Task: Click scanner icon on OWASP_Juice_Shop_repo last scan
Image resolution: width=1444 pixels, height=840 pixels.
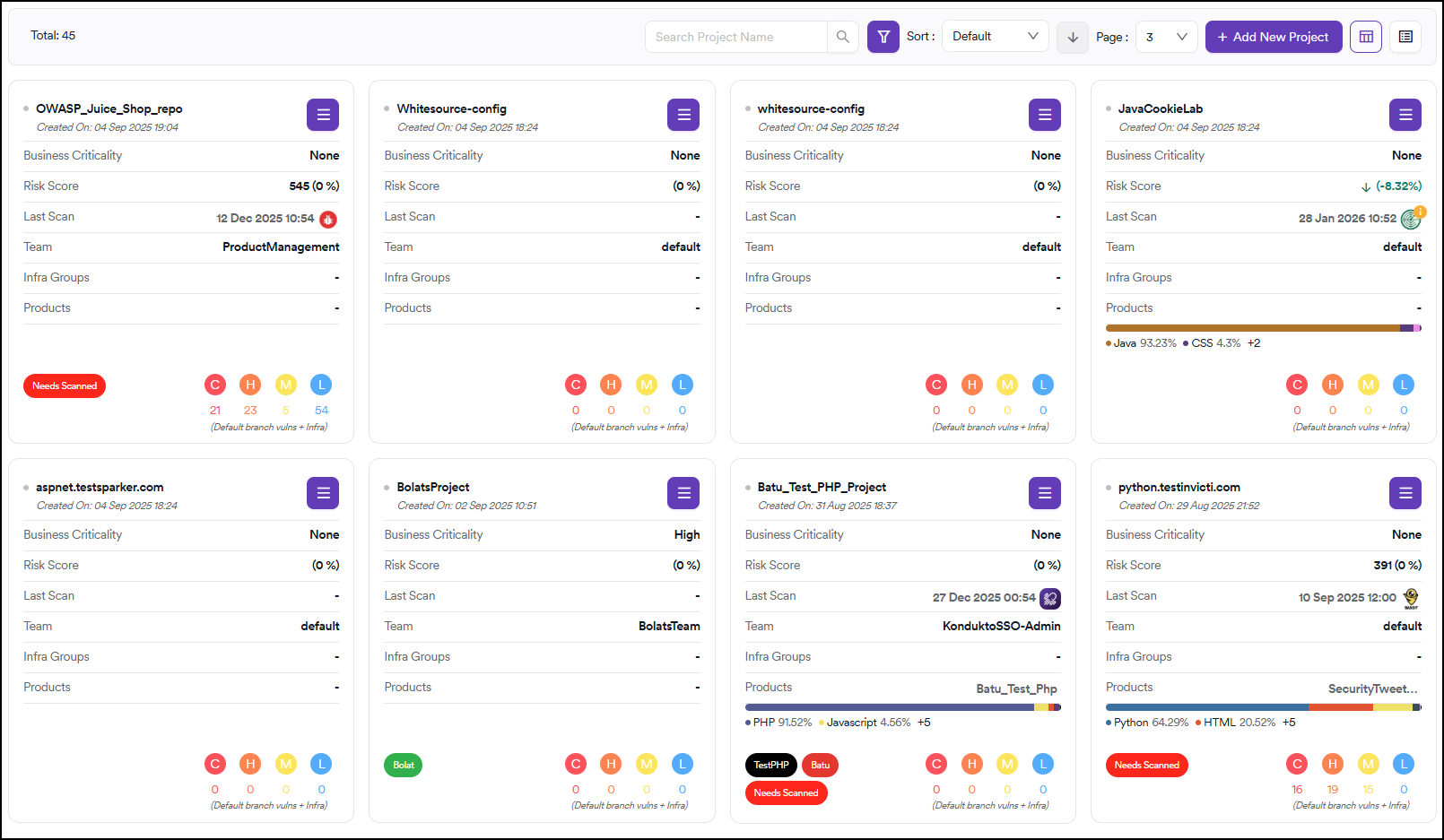Action: [328, 219]
